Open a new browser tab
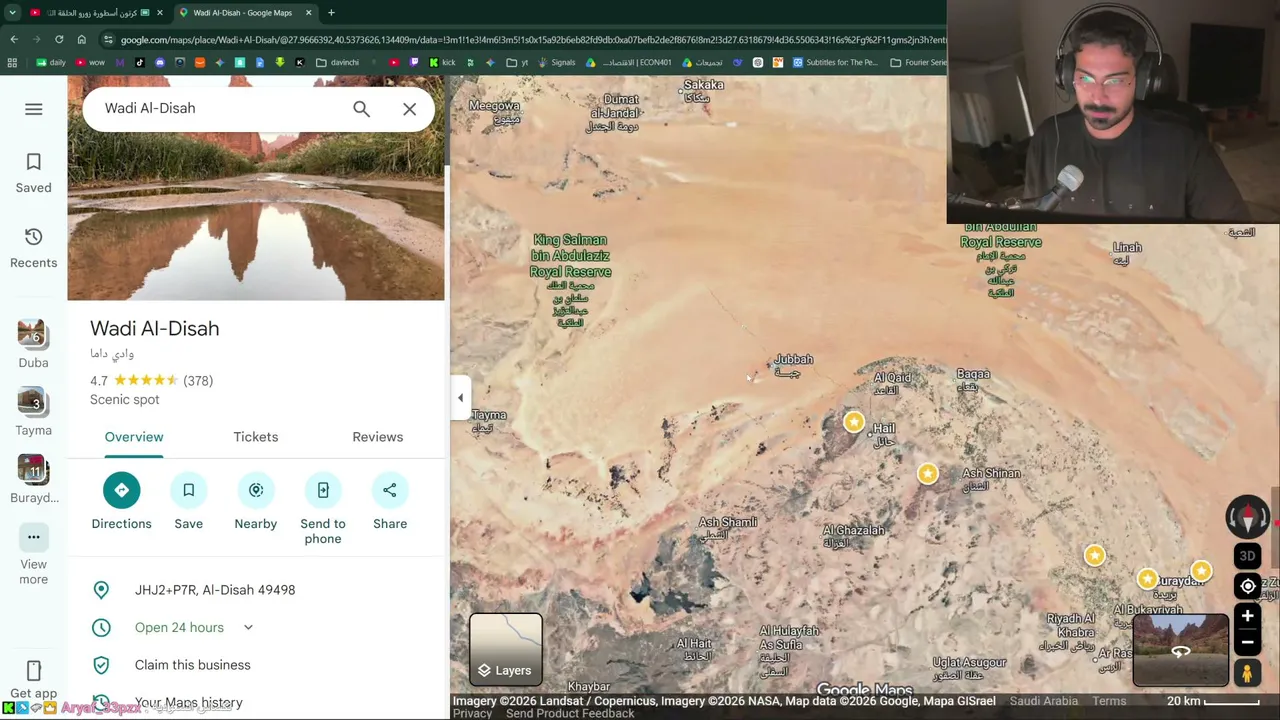Image resolution: width=1280 pixels, height=720 pixels. pyautogui.click(x=331, y=13)
